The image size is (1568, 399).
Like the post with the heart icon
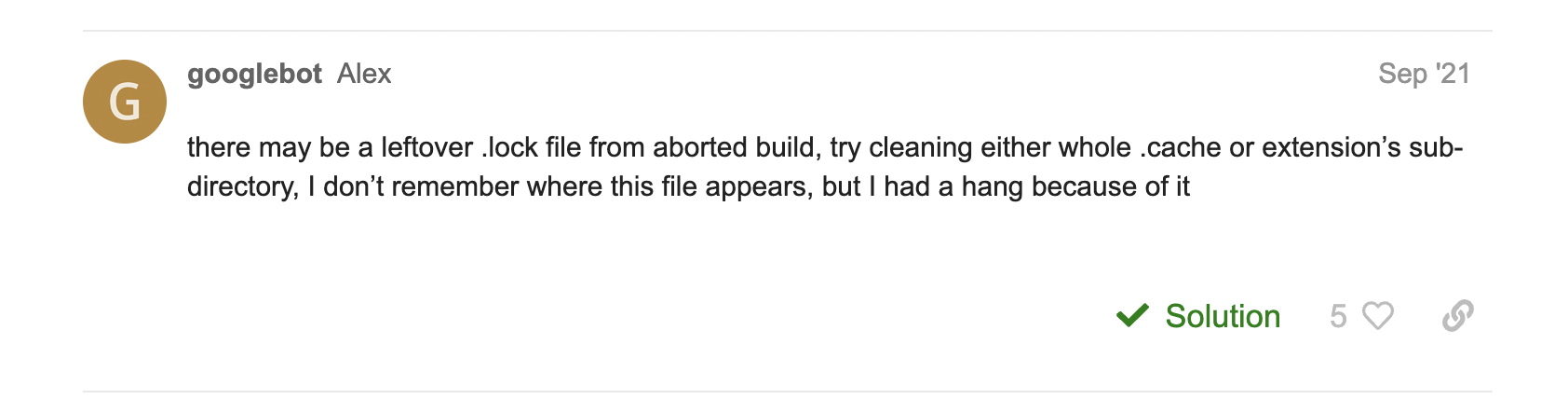1378,316
